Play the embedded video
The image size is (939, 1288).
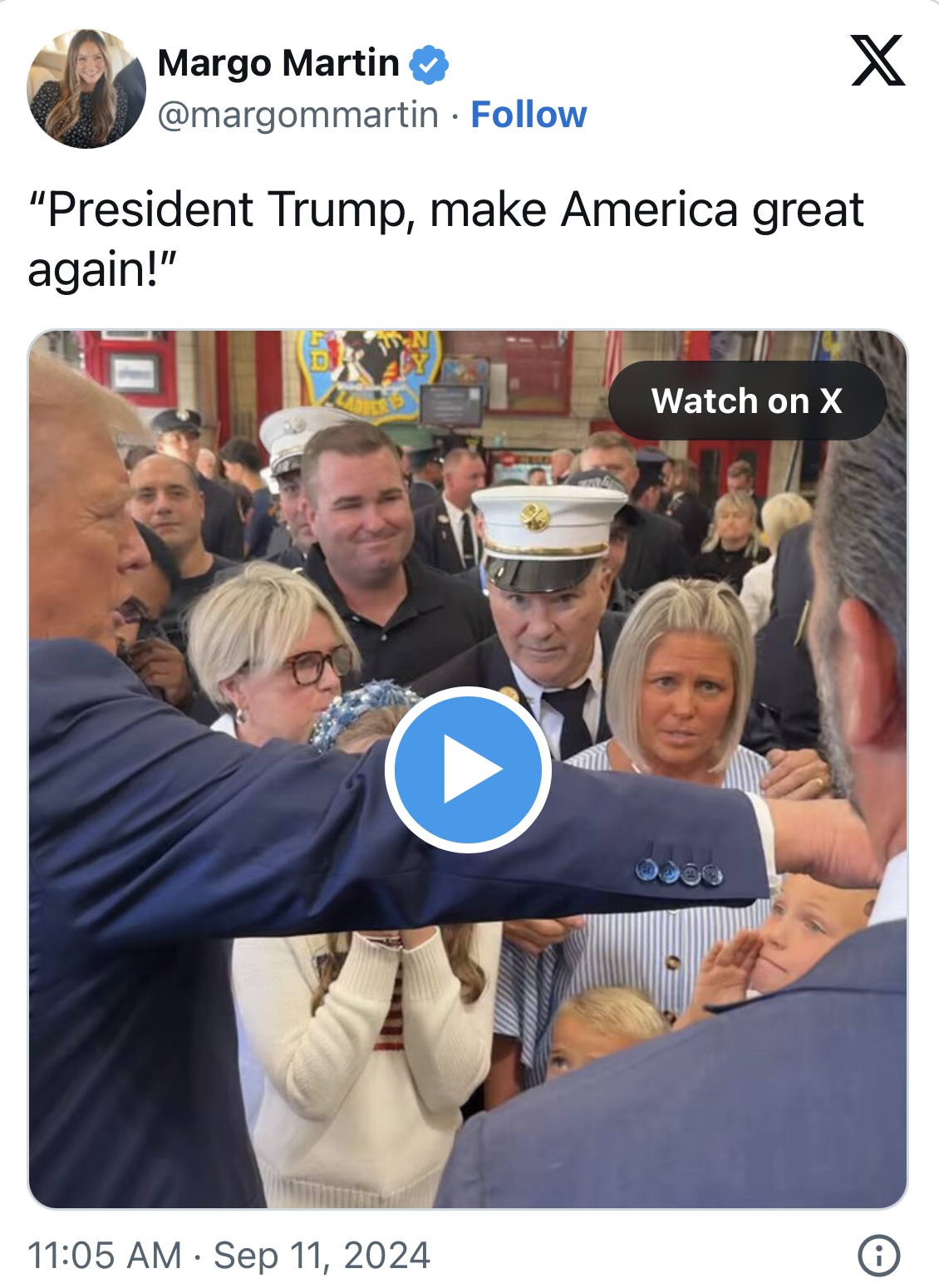[468, 769]
